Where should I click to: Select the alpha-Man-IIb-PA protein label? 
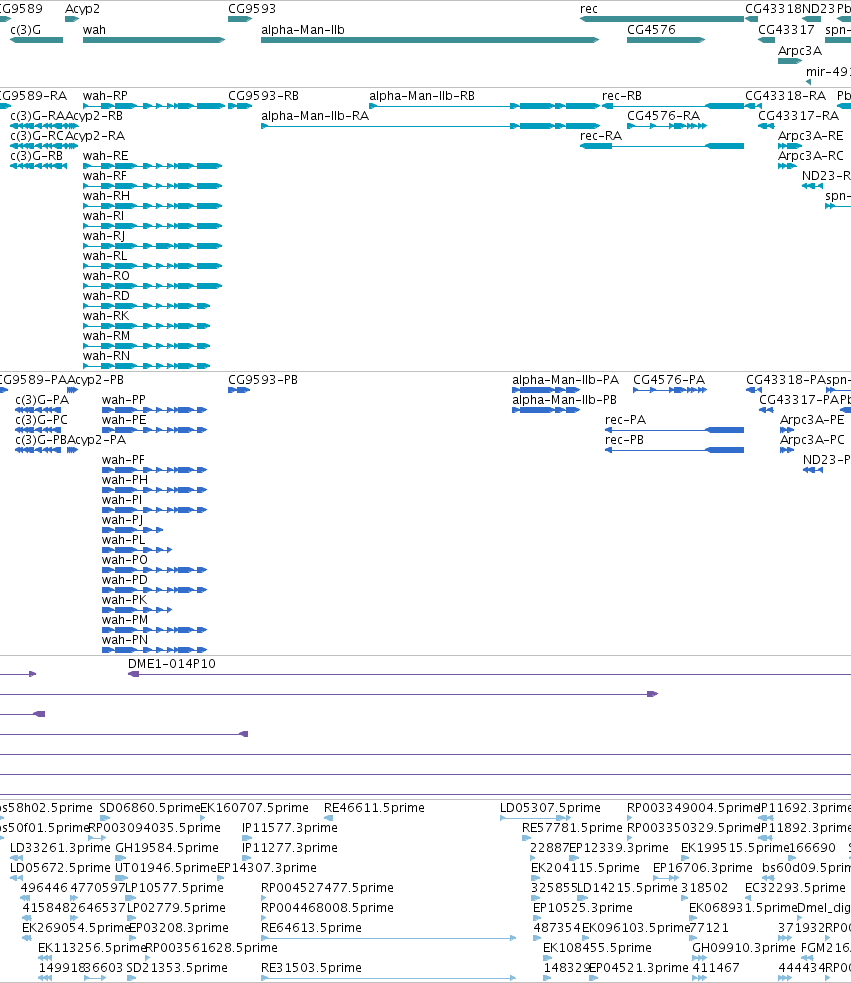click(x=566, y=380)
